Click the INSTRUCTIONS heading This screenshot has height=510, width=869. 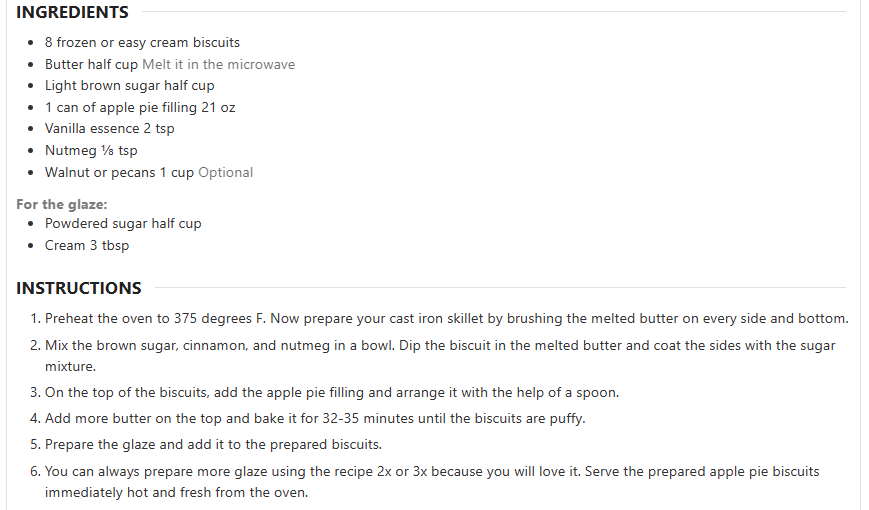[x=79, y=288]
